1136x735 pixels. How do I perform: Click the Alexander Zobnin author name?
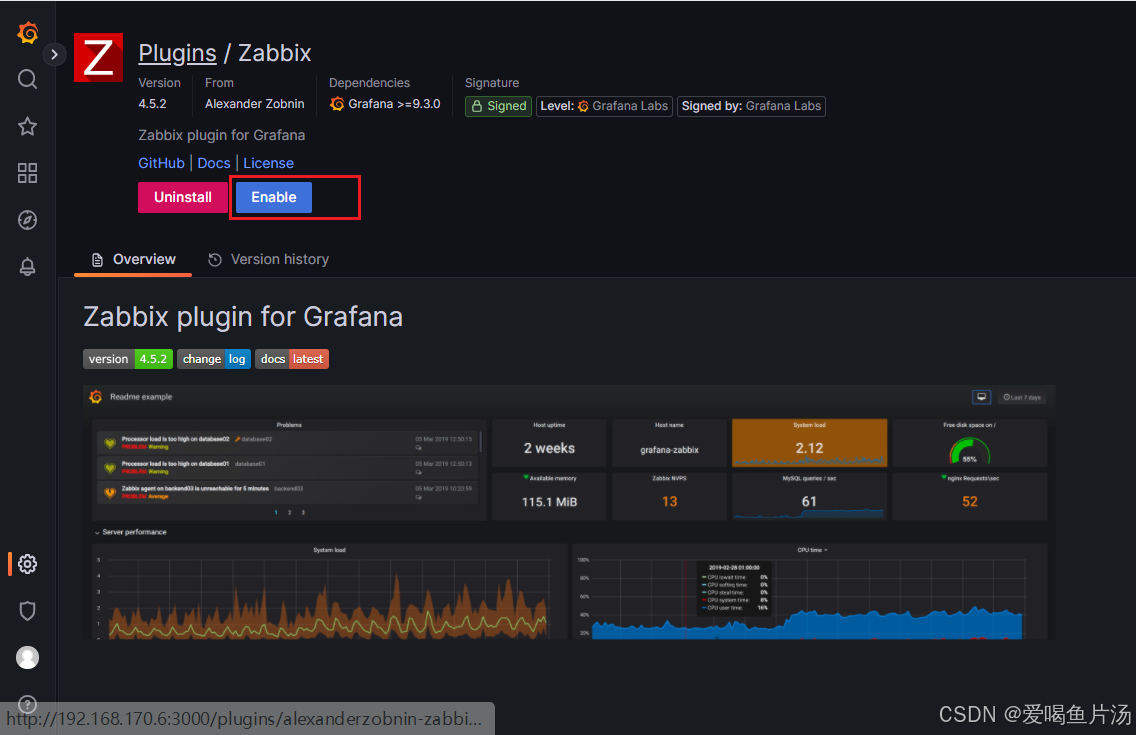pyautogui.click(x=254, y=104)
